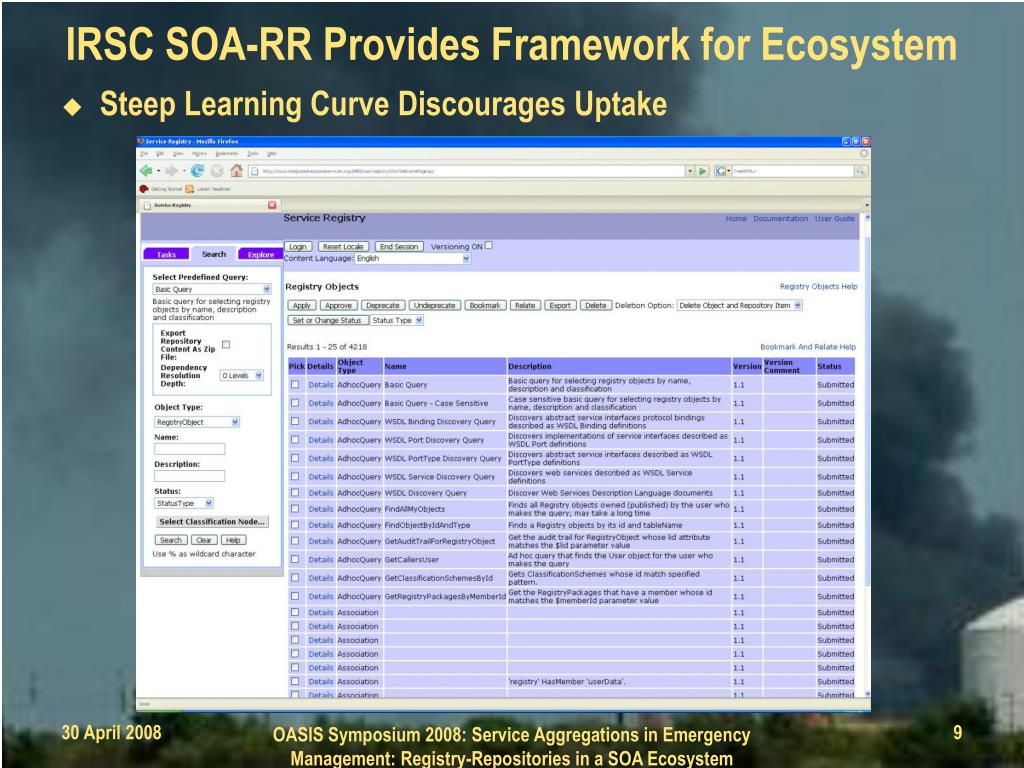
Task: Check the GetCallersUser row checkbox
Action: coord(295,559)
